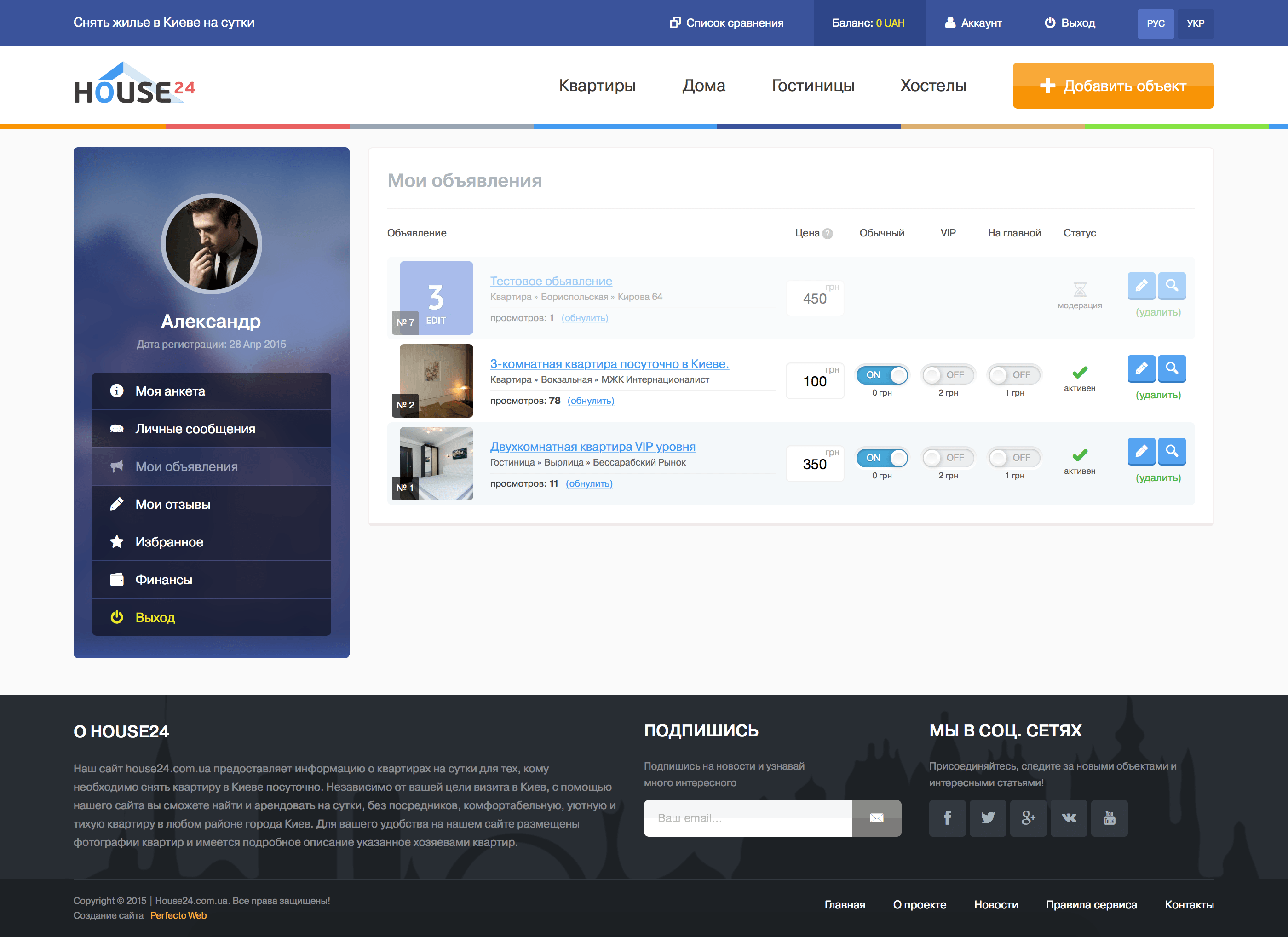
Task: Focus the Ваш email subscription field
Action: [747, 818]
